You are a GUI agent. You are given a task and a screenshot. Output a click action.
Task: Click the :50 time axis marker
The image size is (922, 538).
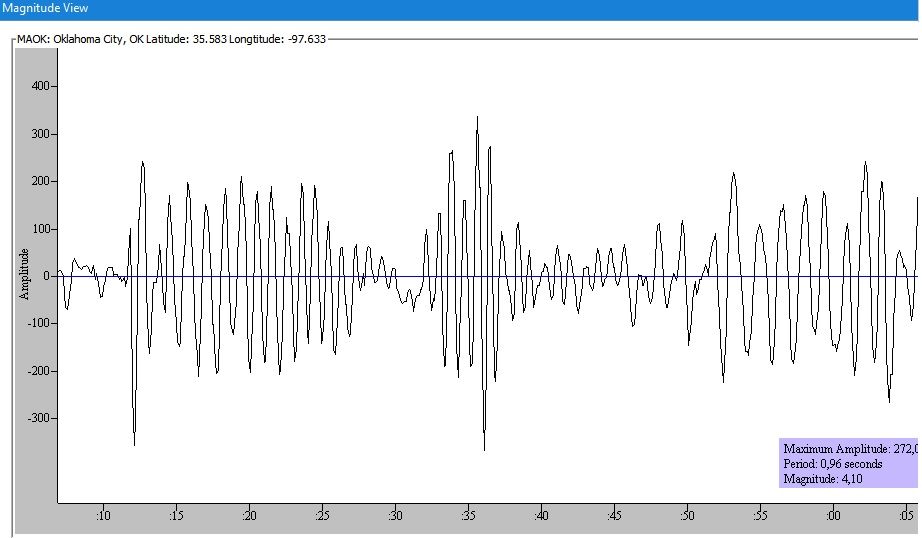pyautogui.click(x=687, y=516)
